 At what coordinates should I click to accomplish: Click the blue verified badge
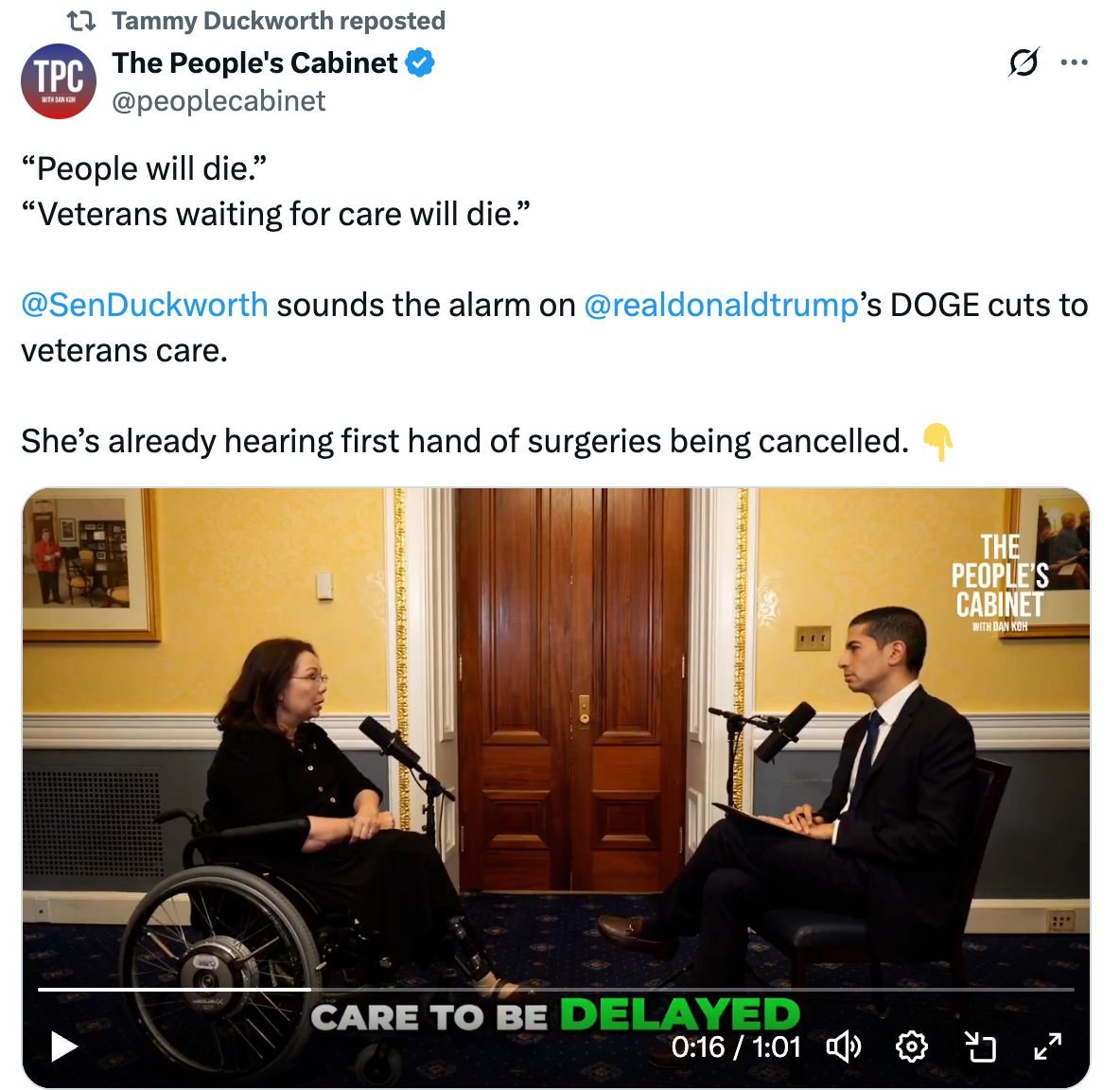click(x=420, y=62)
